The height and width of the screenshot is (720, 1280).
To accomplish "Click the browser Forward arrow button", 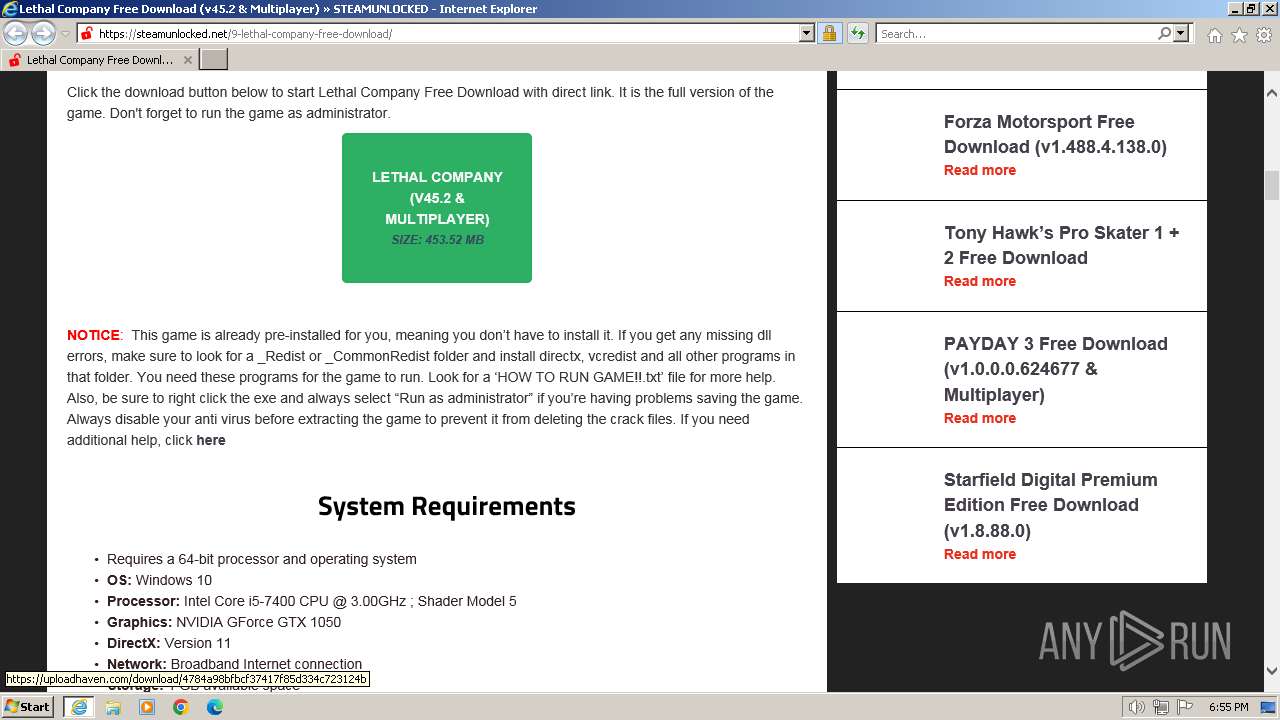I will [43, 34].
